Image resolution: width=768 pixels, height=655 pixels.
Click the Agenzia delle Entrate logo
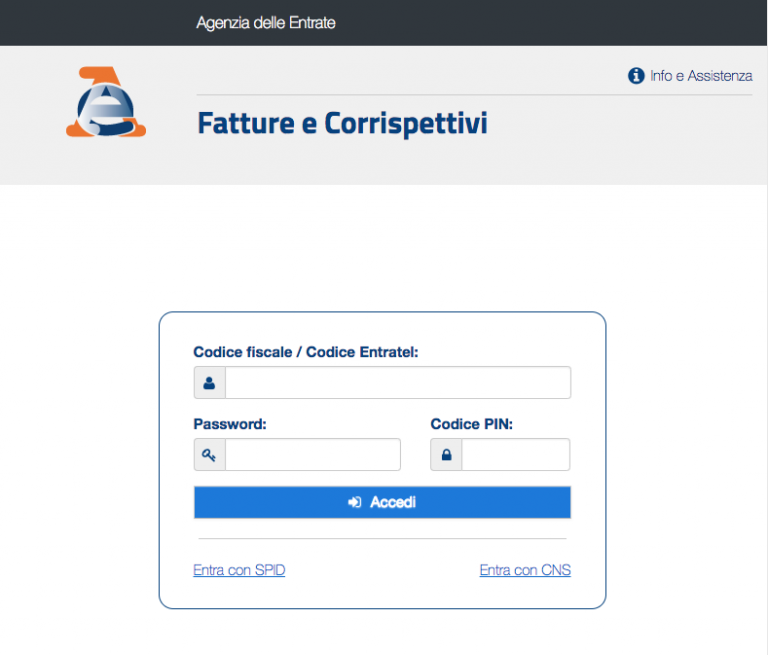[106, 101]
